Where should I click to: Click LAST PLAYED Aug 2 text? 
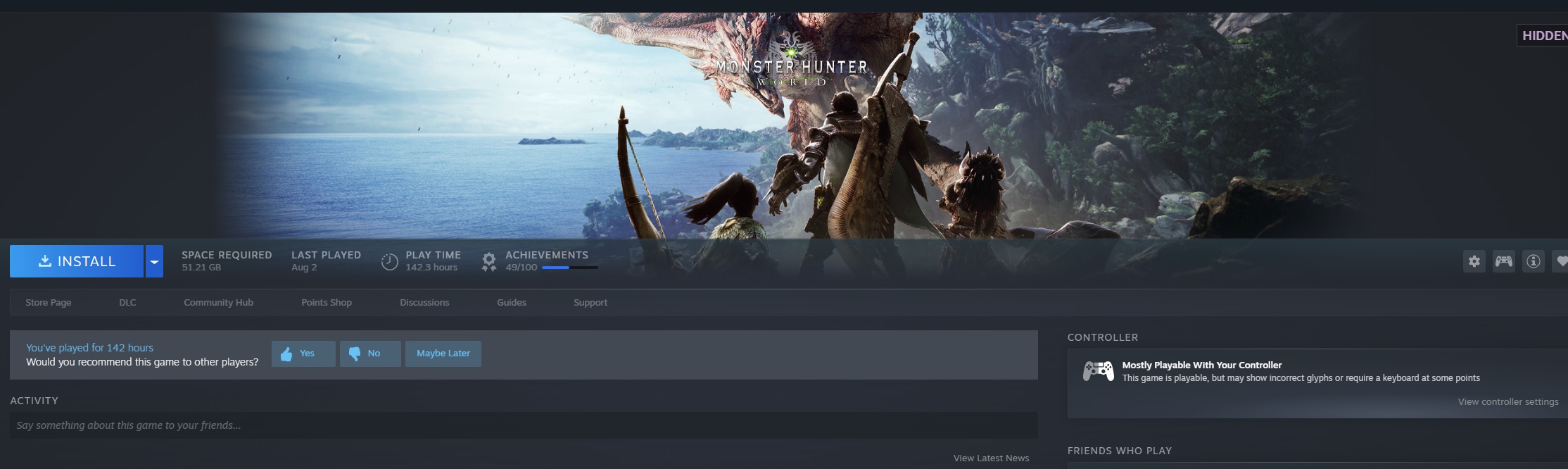point(326,261)
